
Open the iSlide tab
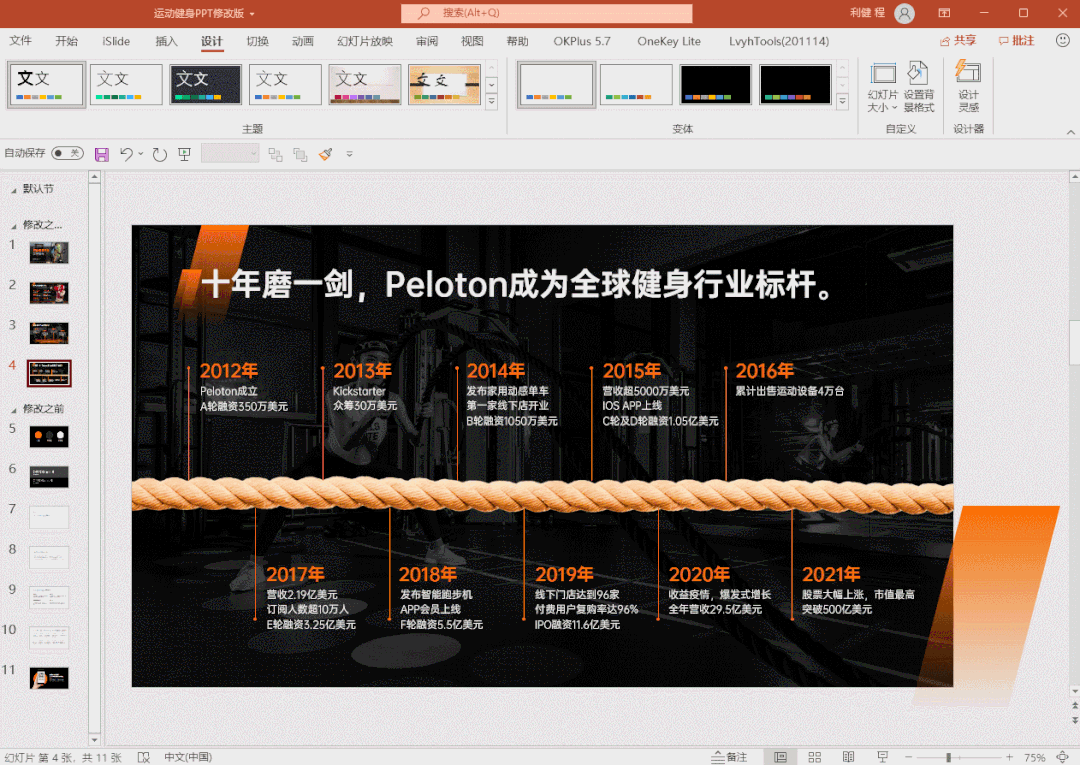(116, 41)
